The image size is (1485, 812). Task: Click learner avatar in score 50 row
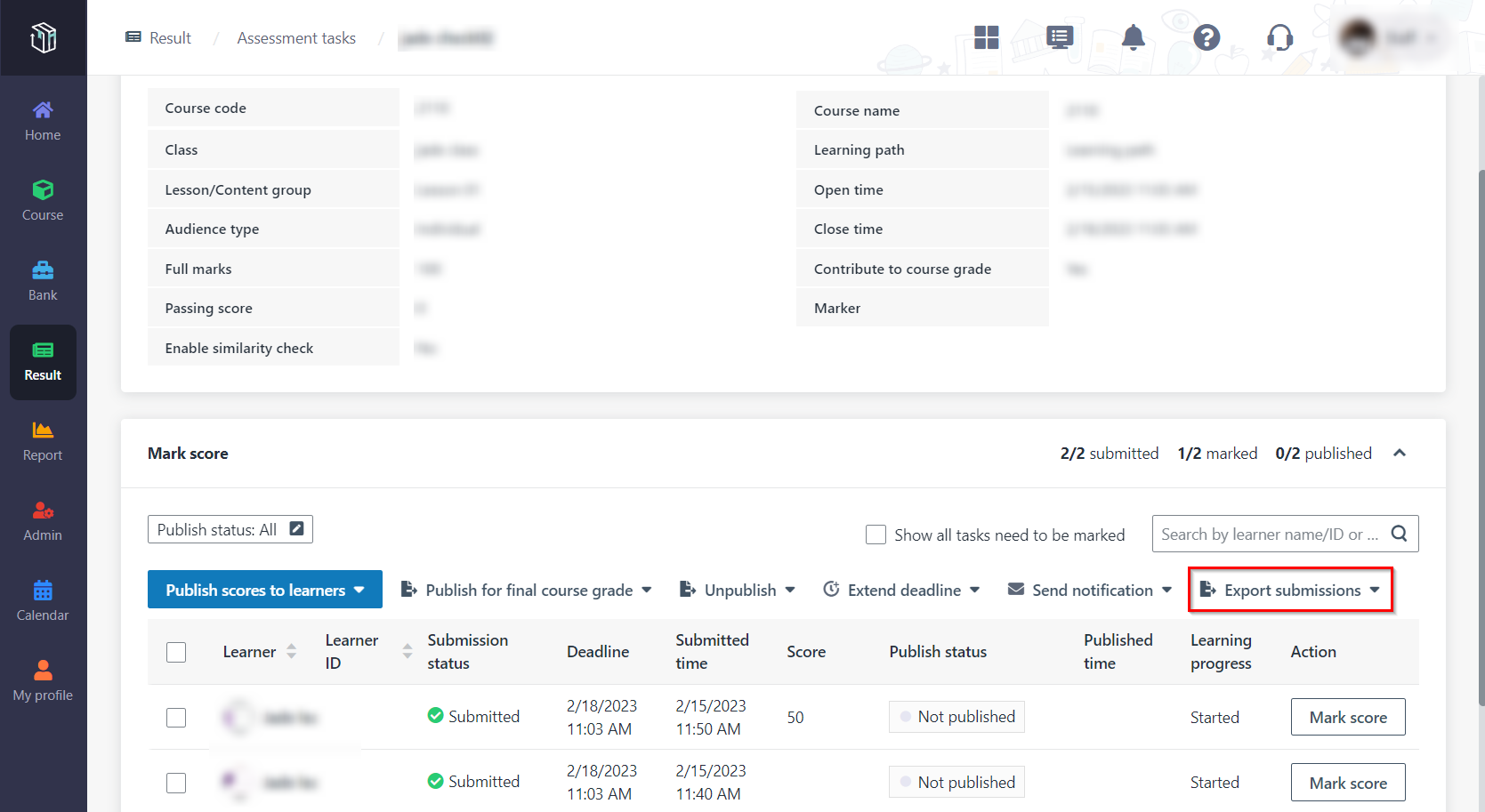pos(238,717)
